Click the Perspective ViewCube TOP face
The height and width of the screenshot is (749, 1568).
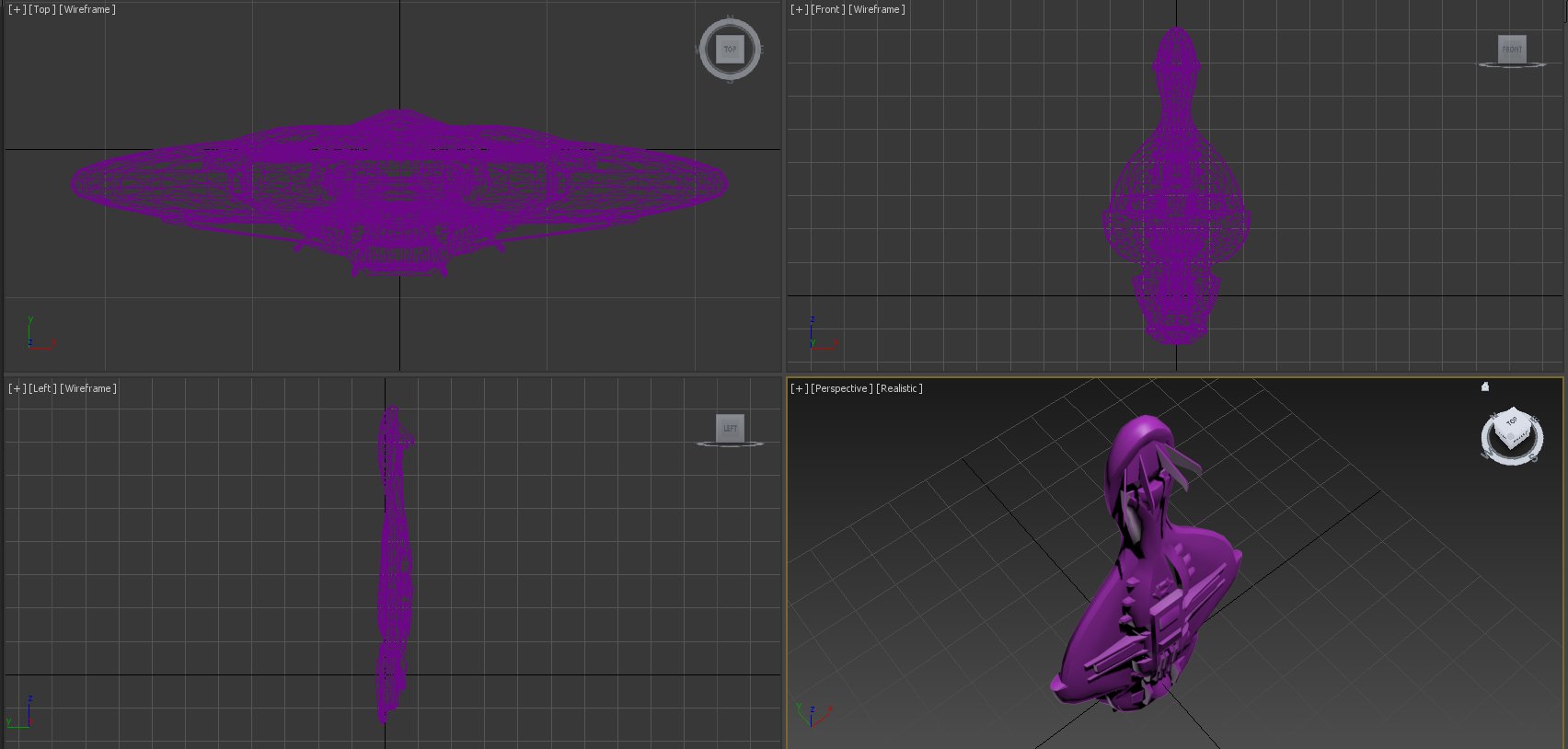pyautogui.click(x=1511, y=423)
